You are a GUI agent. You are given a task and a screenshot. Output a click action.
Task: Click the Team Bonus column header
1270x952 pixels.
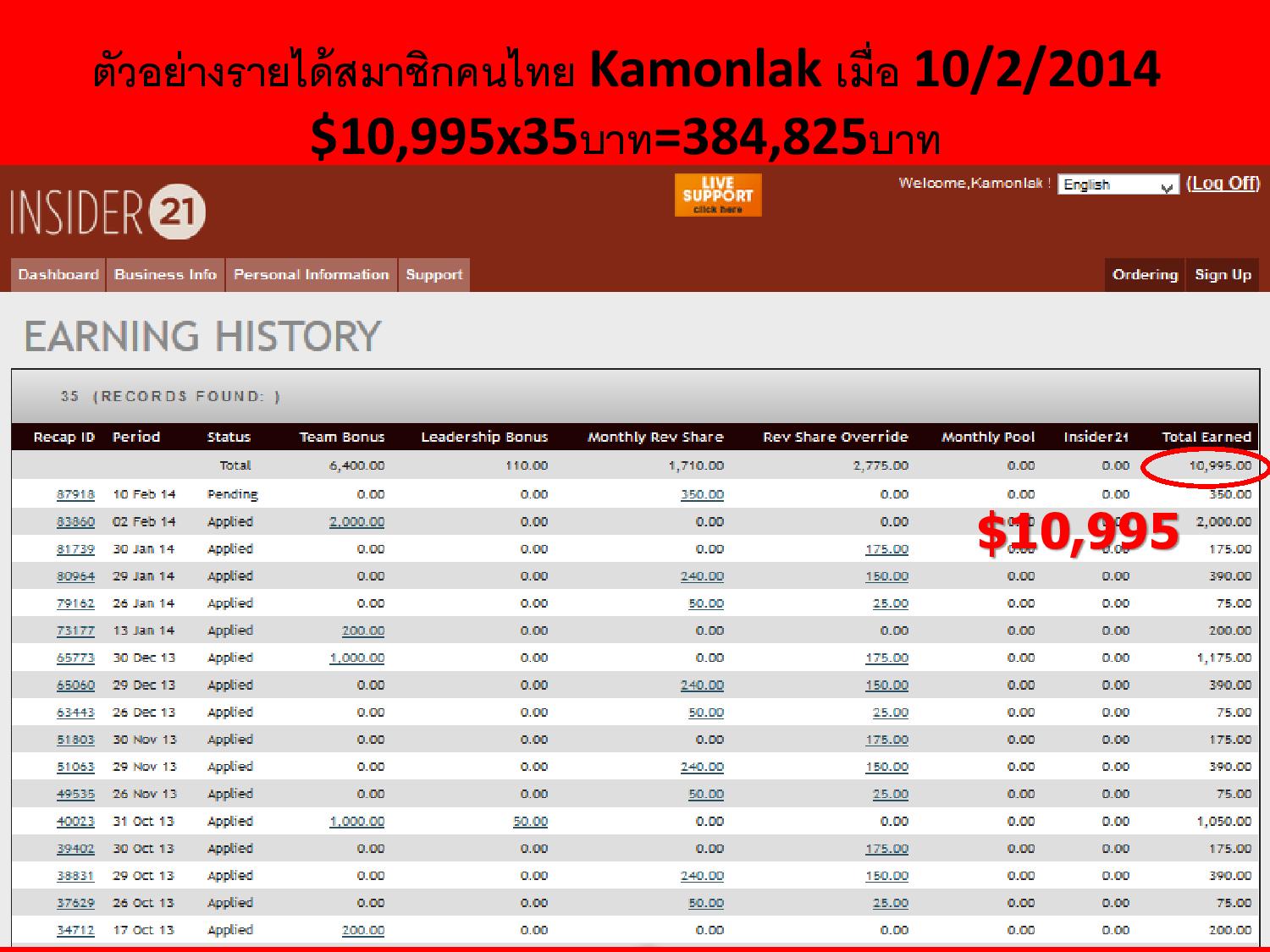tap(342, 437)
